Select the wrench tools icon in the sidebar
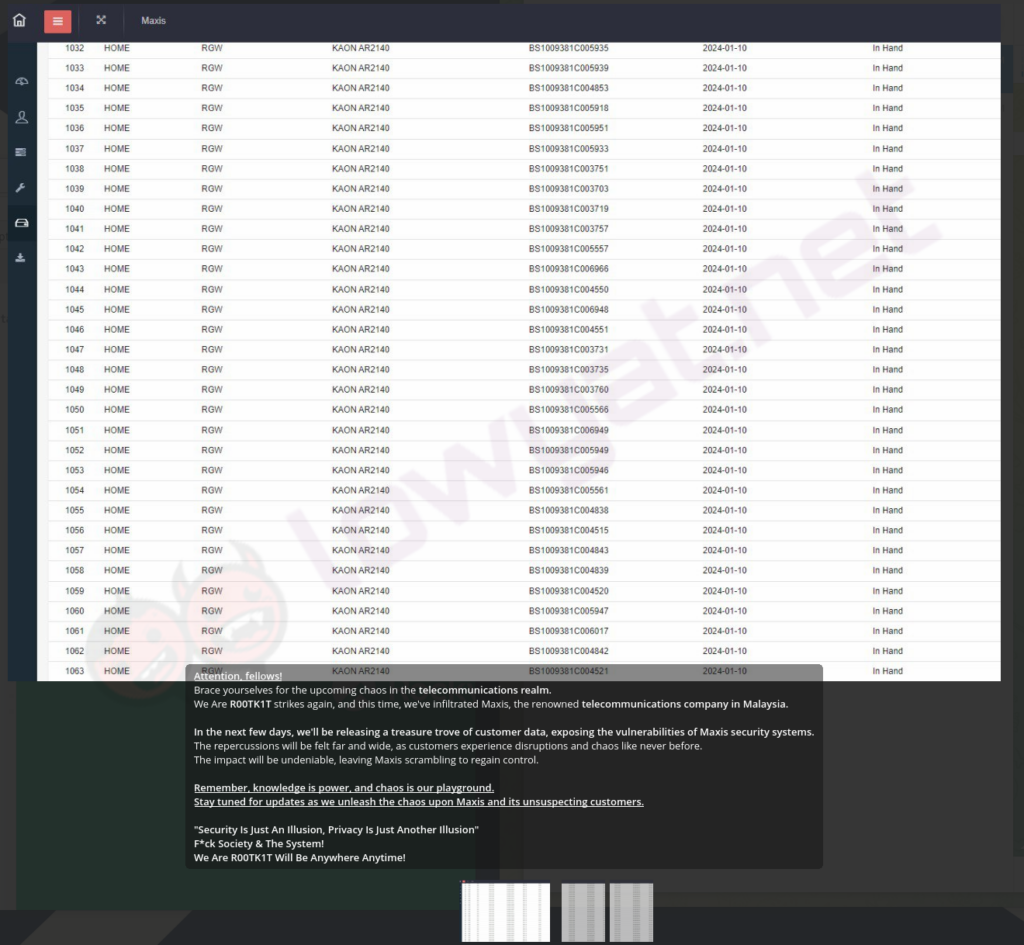The image size is (1024, 945). [x=21, y=187]
